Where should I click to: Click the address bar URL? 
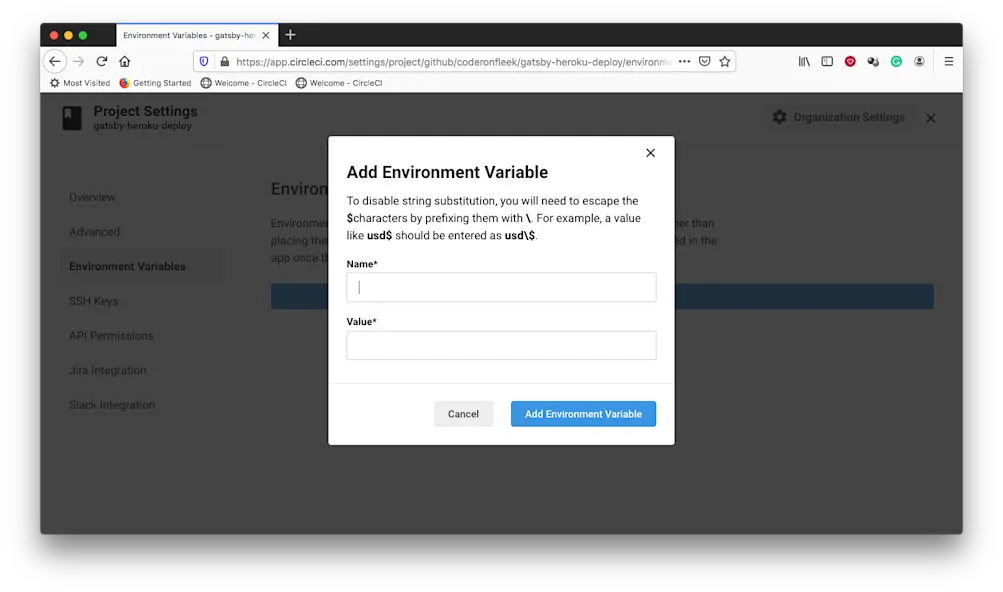coord(454,62)
